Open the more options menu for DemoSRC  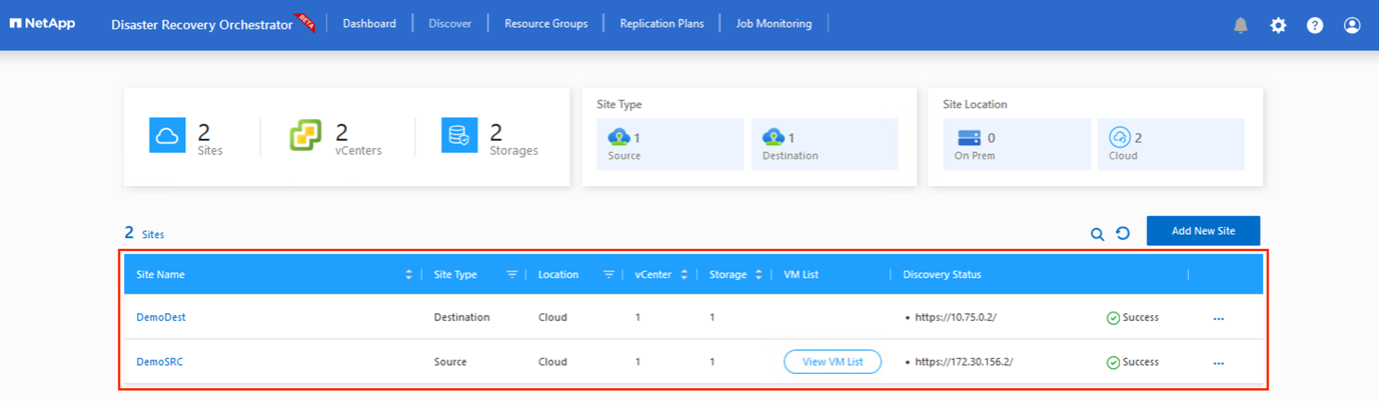click(x=1218, y=363)
